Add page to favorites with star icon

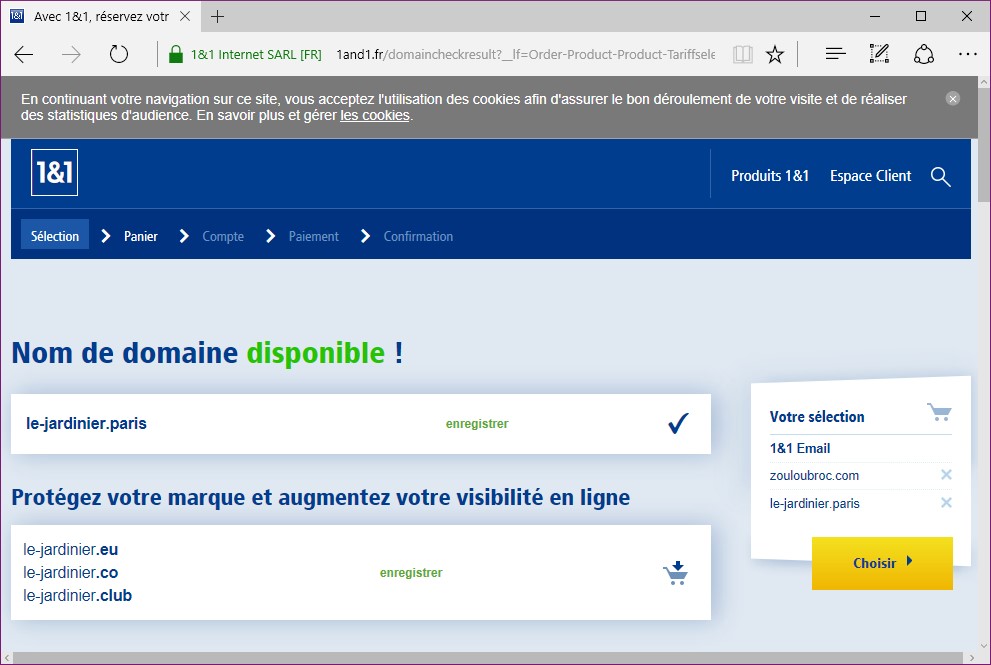coord(775,55)
